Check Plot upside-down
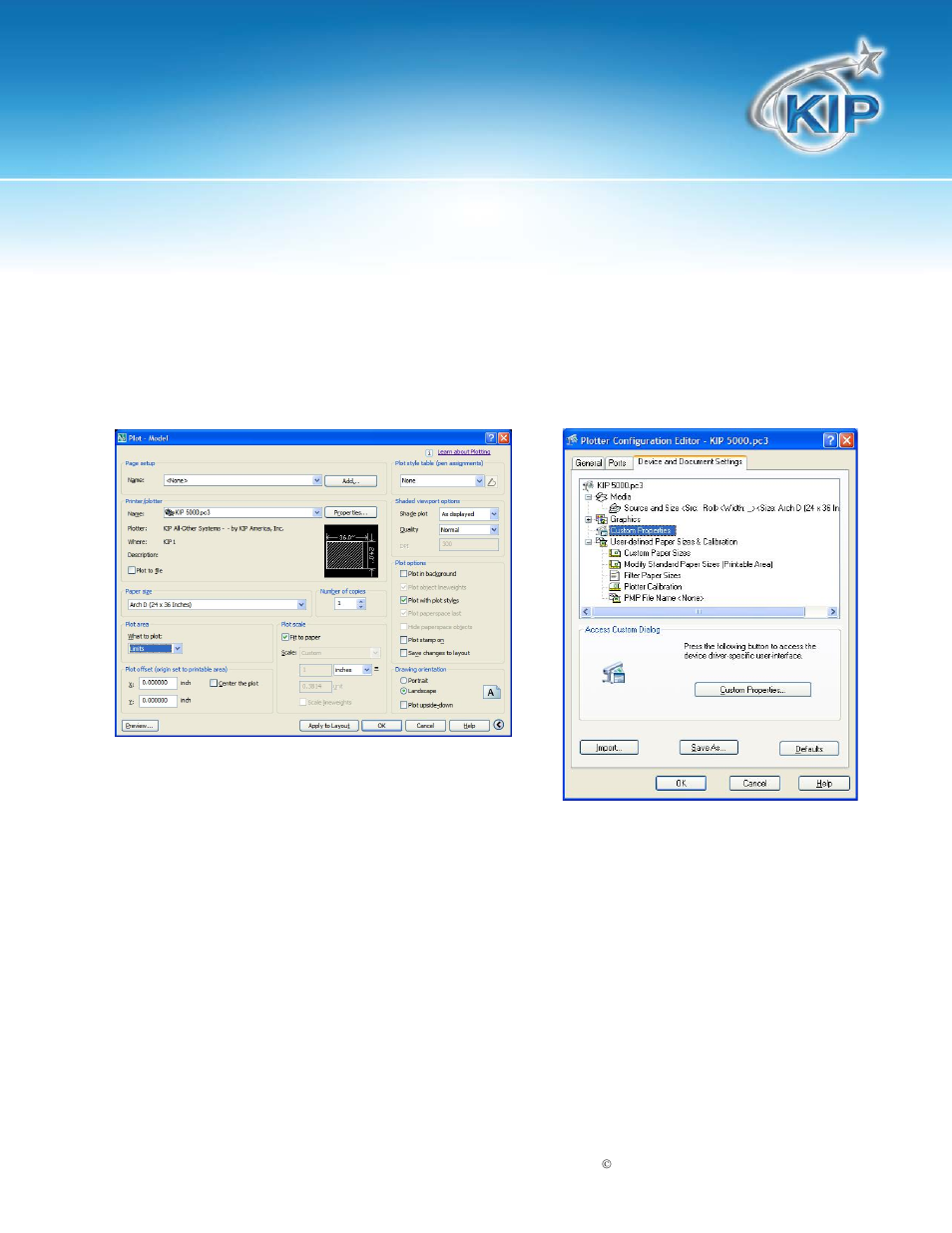This screenshot has height=1233, width=952. (403, 705)
